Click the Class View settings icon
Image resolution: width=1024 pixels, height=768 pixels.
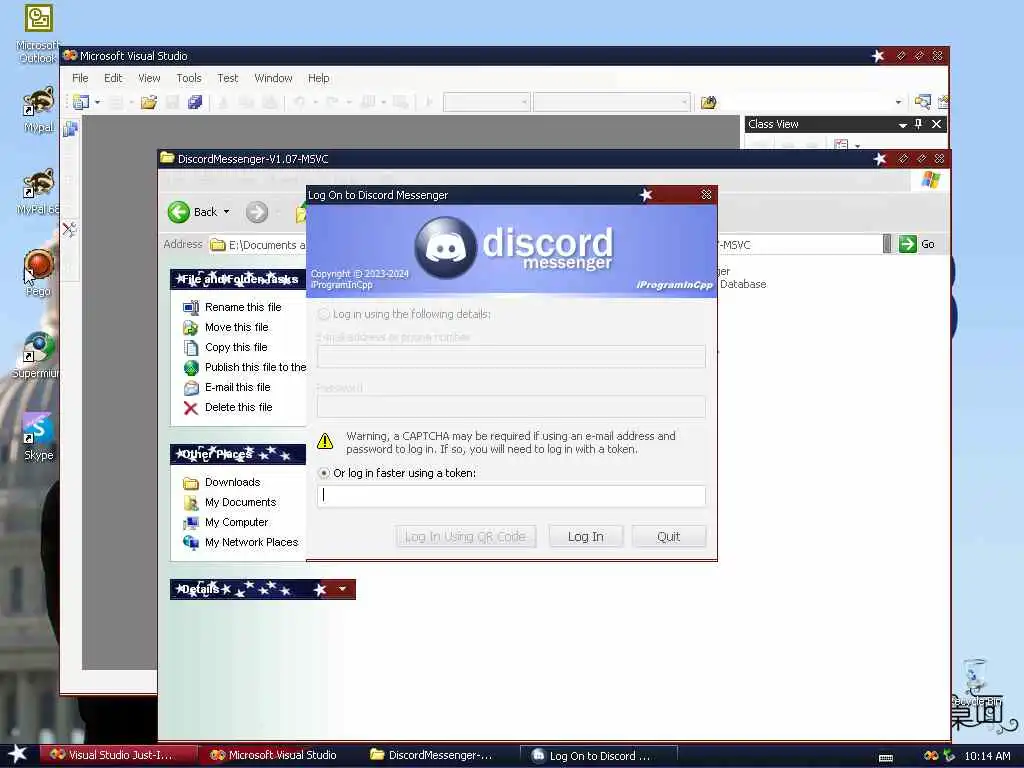841,145
